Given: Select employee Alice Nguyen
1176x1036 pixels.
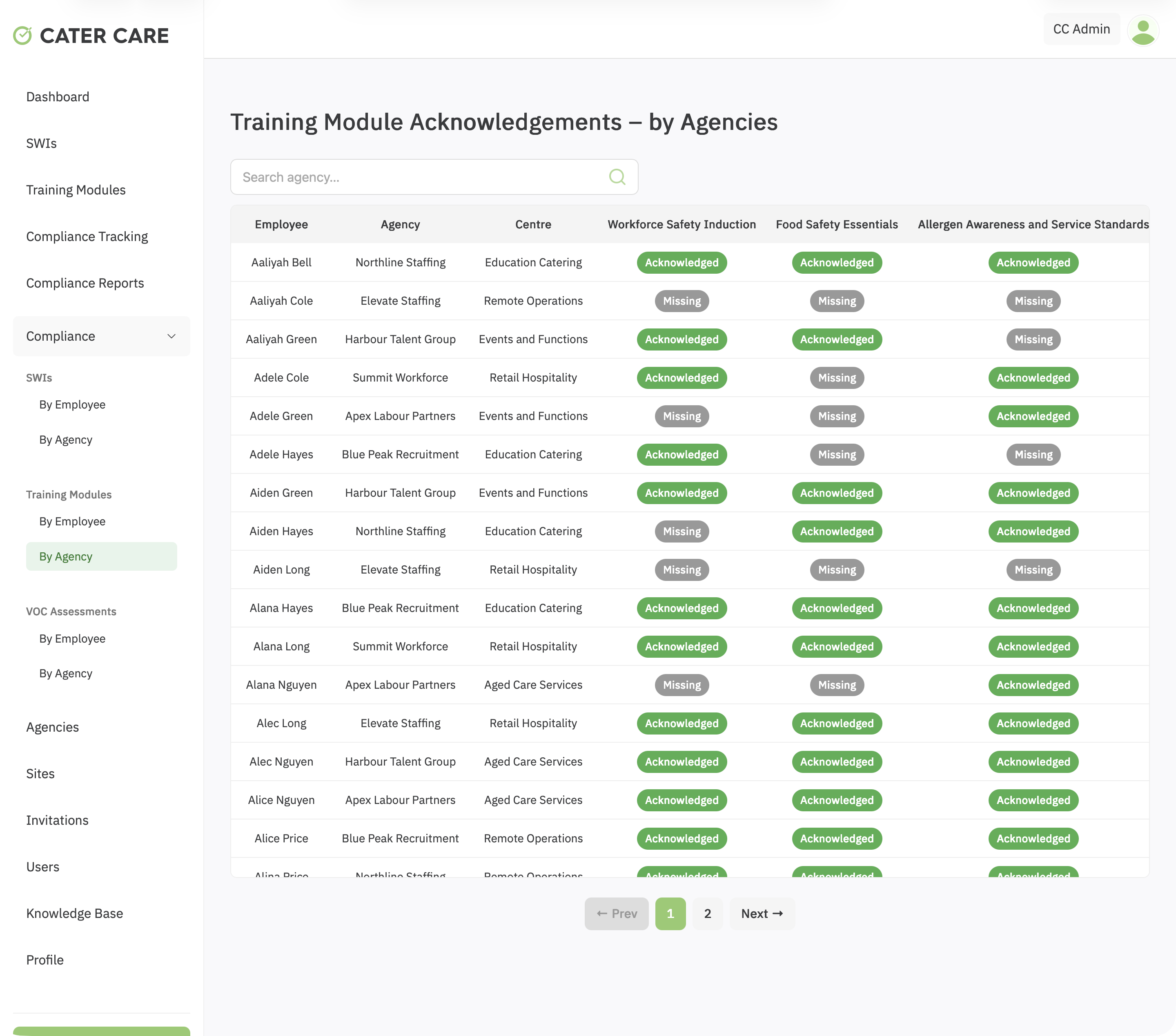Looking at the screenshot, I should pyautogui.click(x=281, y=800).
